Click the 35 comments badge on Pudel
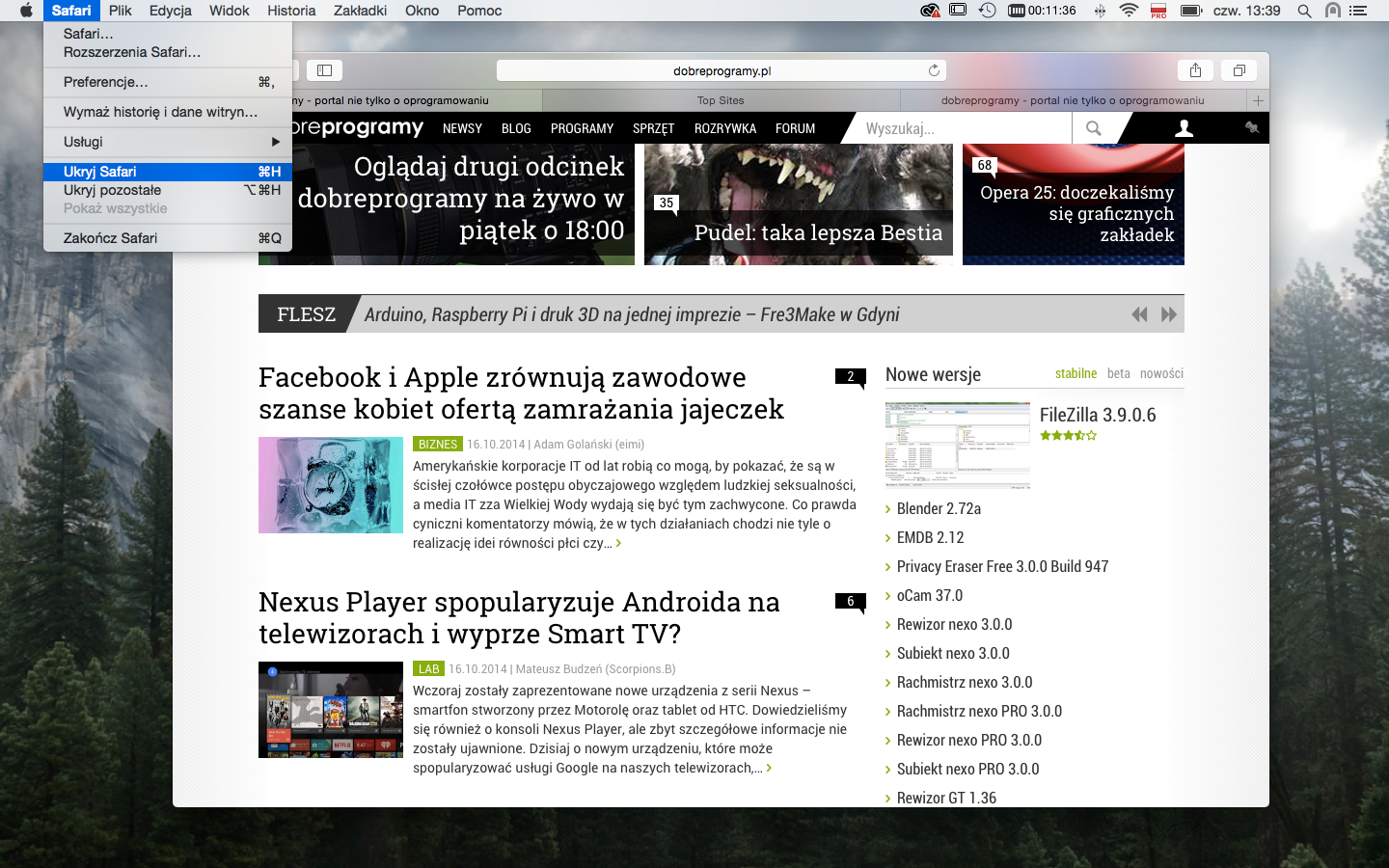The width and height of the screenshot is (1389, 868). [667, 203]
